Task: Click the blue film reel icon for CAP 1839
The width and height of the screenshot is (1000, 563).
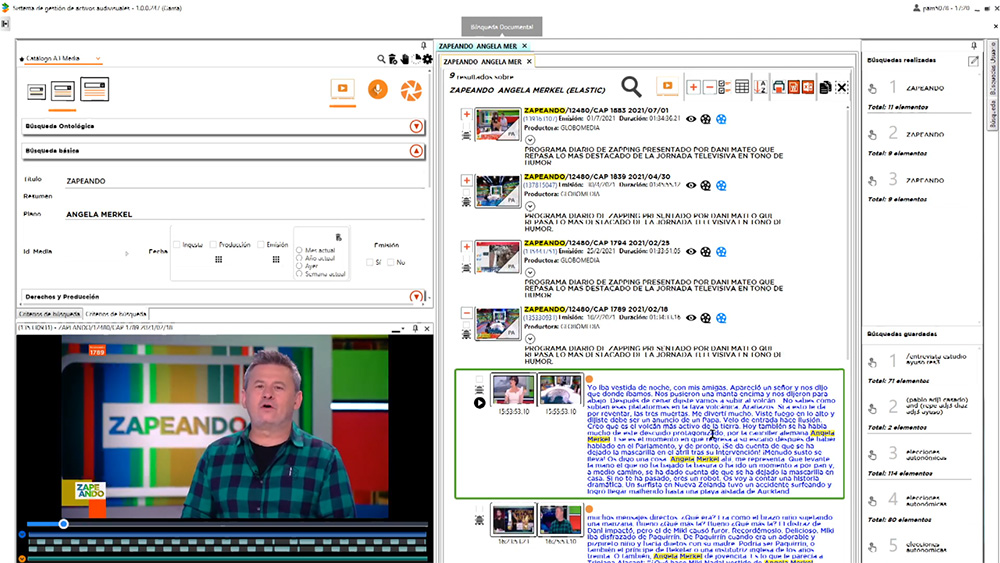Action: (721, 186)
